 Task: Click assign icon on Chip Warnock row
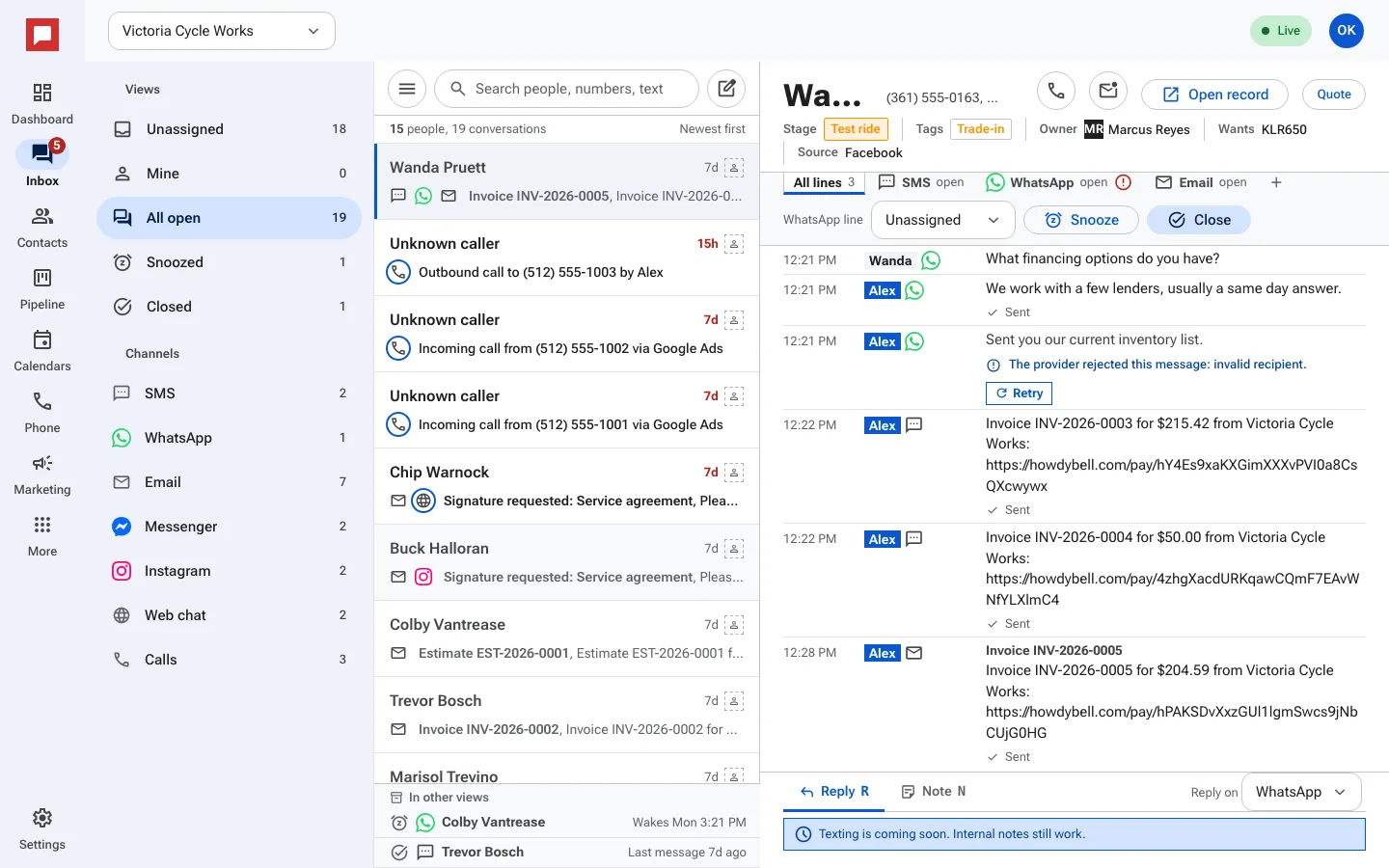click(734, 473)
